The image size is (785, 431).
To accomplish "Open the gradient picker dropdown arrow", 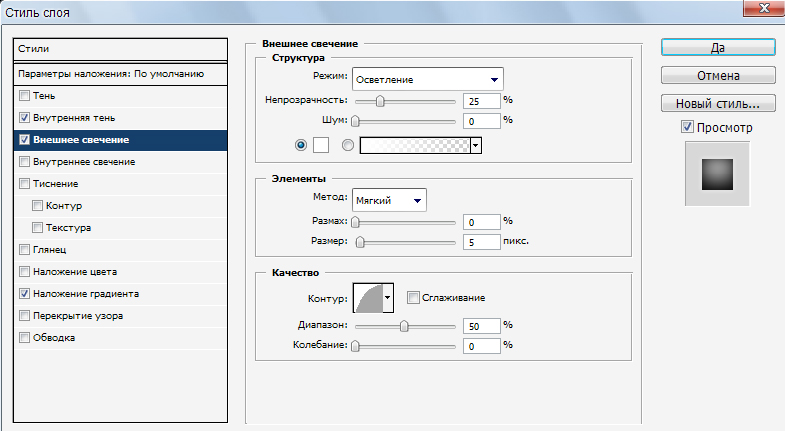I will click(x=476, y=145).
